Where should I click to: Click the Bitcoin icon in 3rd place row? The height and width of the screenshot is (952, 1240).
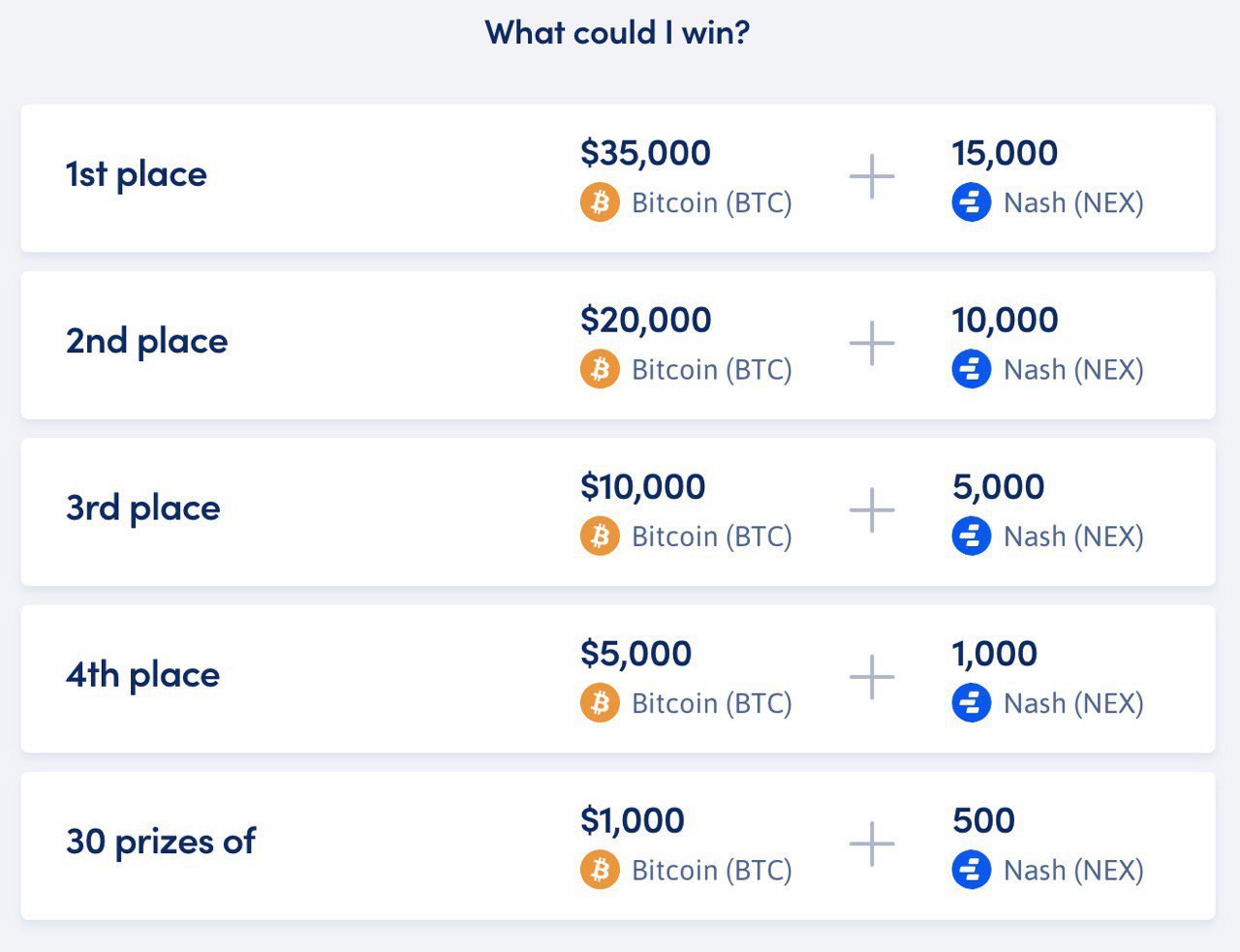[x=600, y=536]
